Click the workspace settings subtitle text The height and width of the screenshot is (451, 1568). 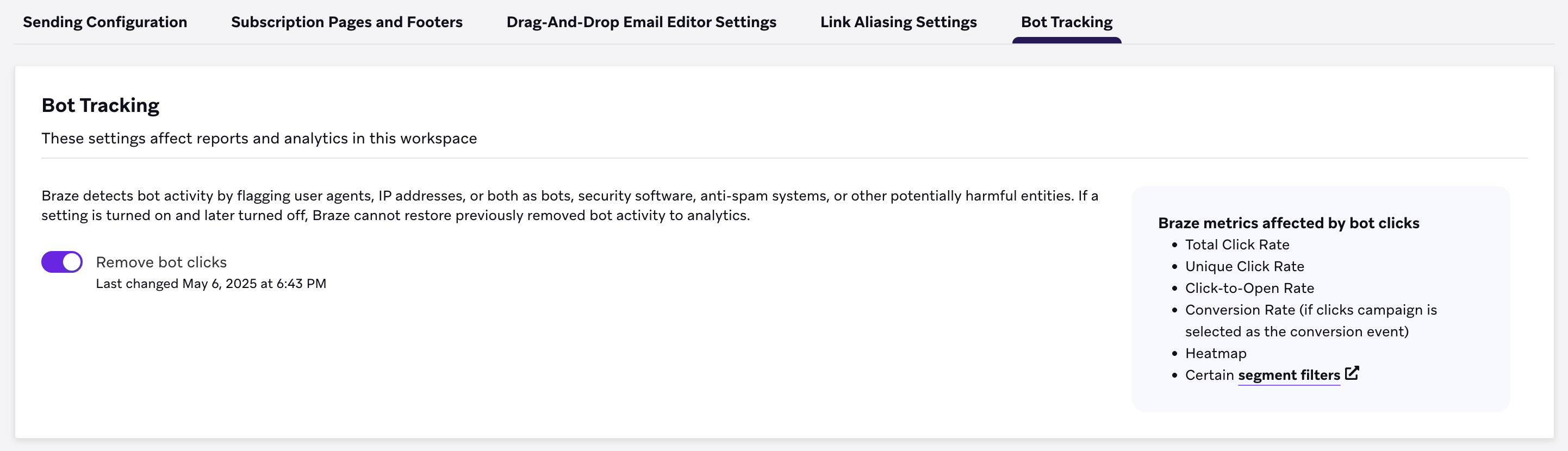[x=259, y=138]
